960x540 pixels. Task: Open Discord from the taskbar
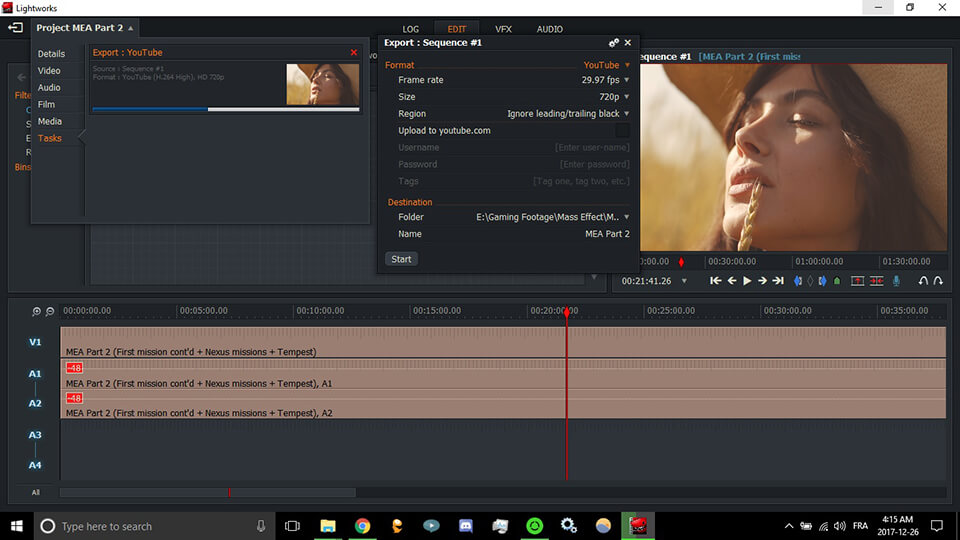click(x=466, y=526)
